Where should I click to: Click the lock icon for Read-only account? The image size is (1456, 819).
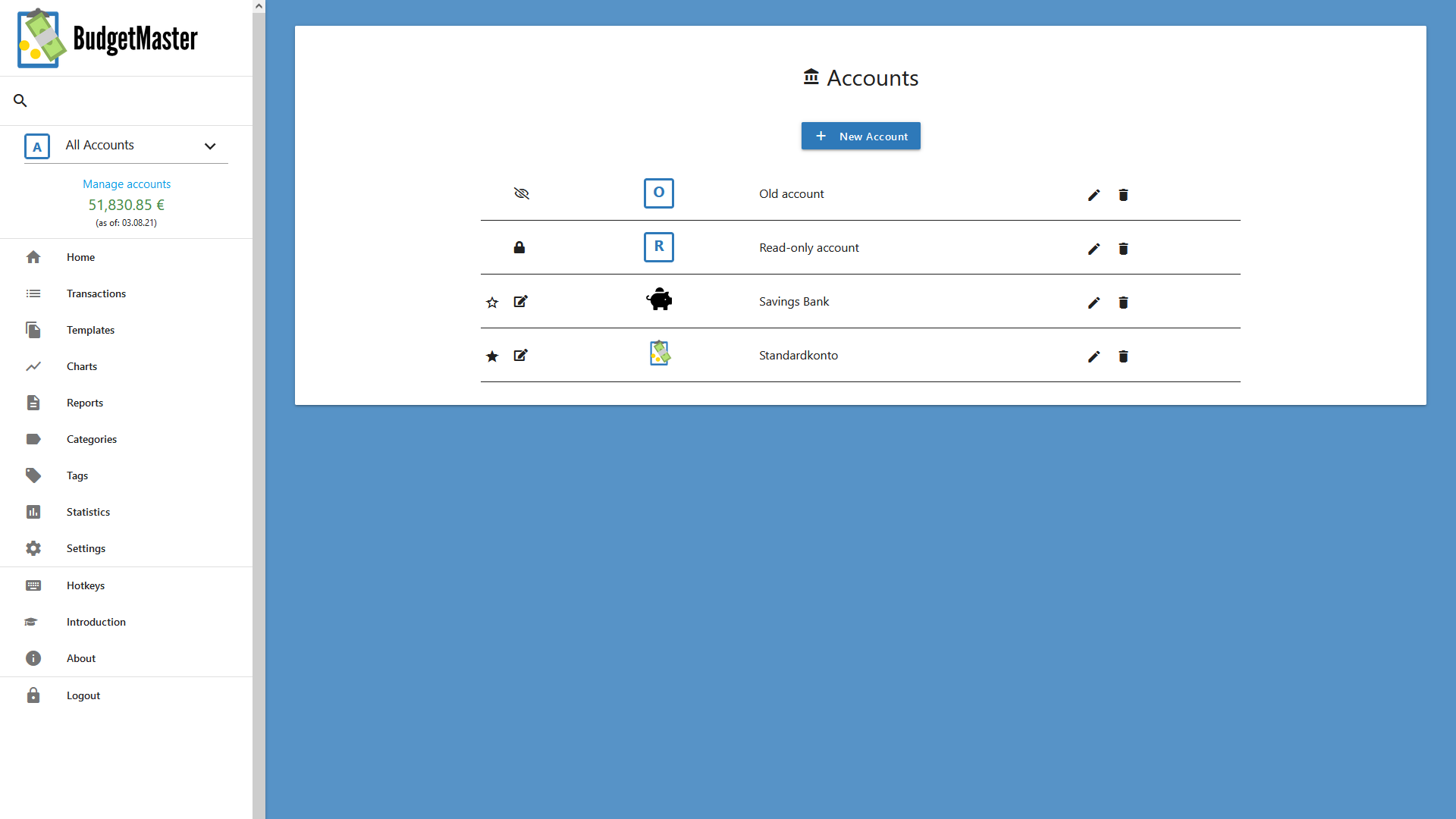click(x=519, y=247)
